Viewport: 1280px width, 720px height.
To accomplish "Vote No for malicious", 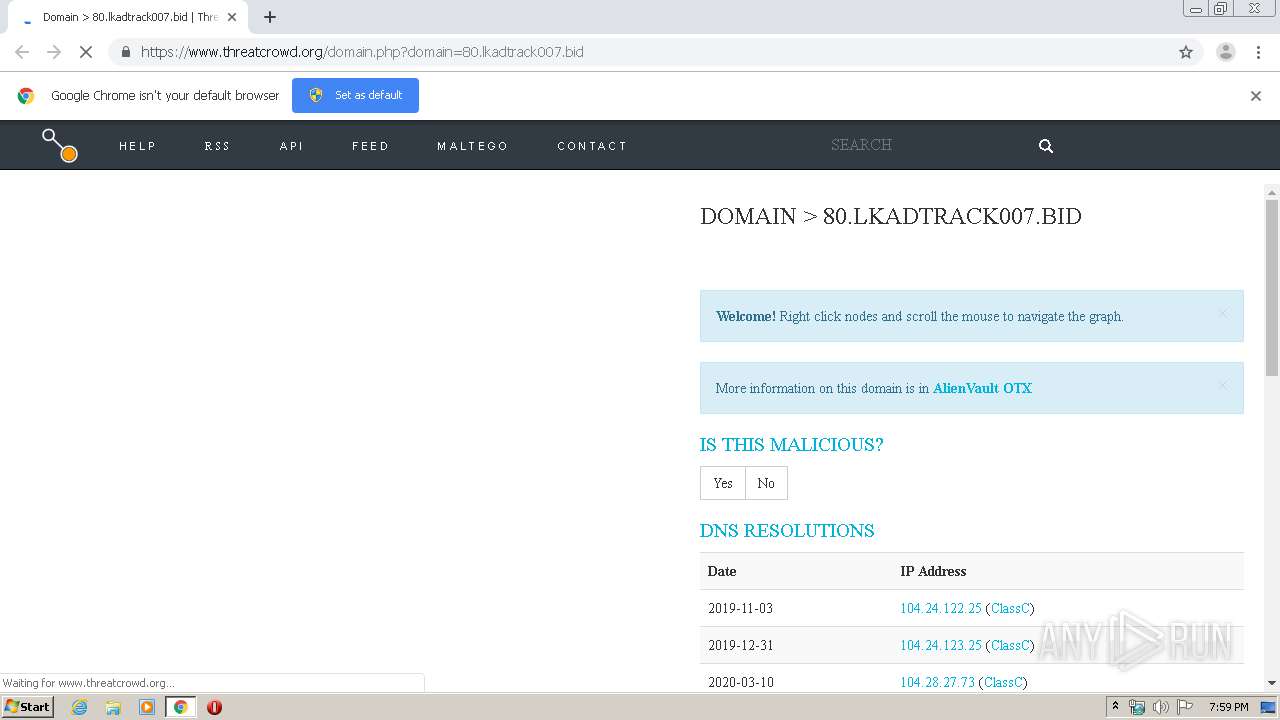I will 766,483.
